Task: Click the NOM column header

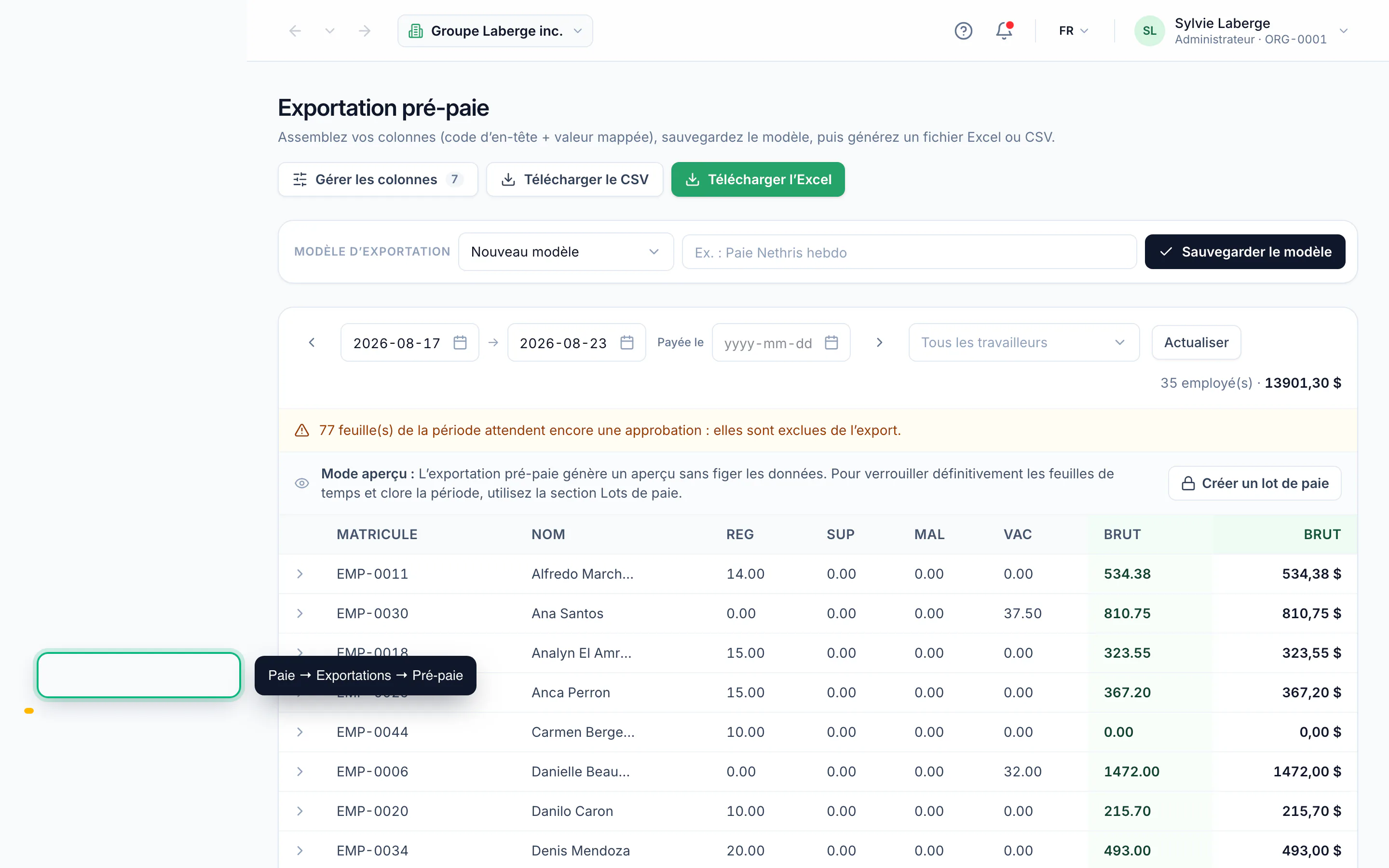Action: pyautogui.click(x=548, y=534)
